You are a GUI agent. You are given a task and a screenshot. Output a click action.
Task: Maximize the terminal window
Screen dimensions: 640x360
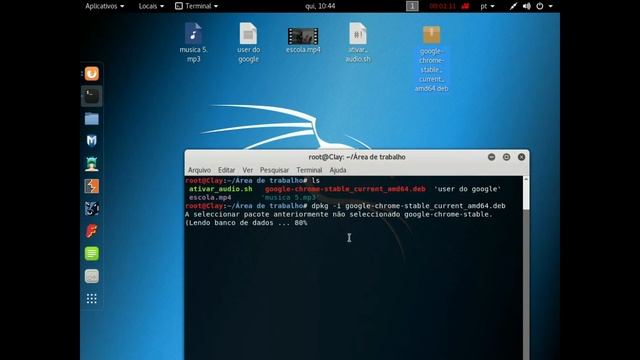506,157
